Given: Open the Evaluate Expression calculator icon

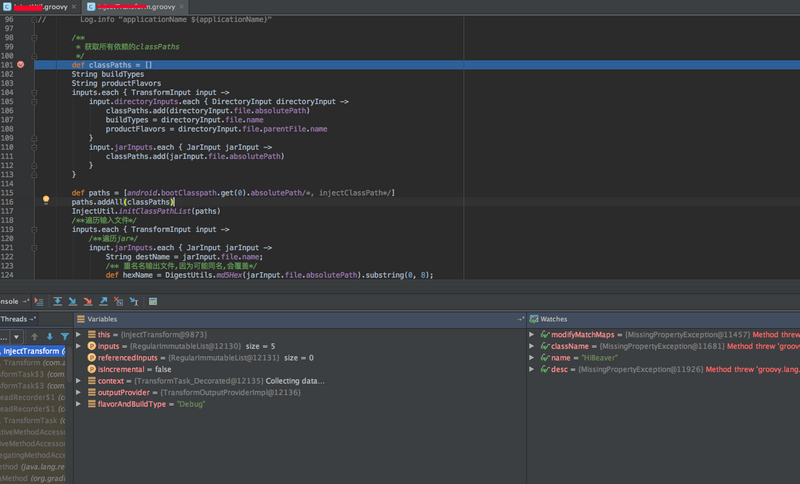Looking at the screenshot, I should pyautogui.click(x=153, y=301).
